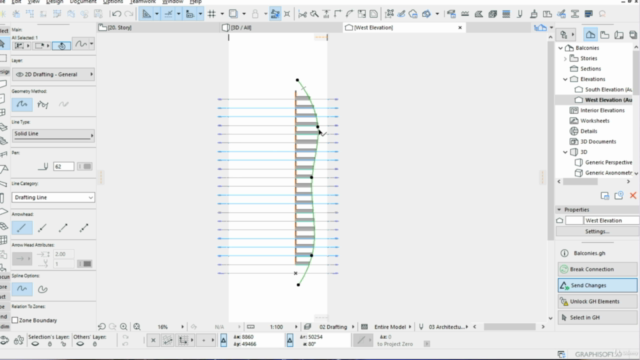This screenshot has height=360, width=640.
Task: Click the grid snap hash icon
Action: 211,14
